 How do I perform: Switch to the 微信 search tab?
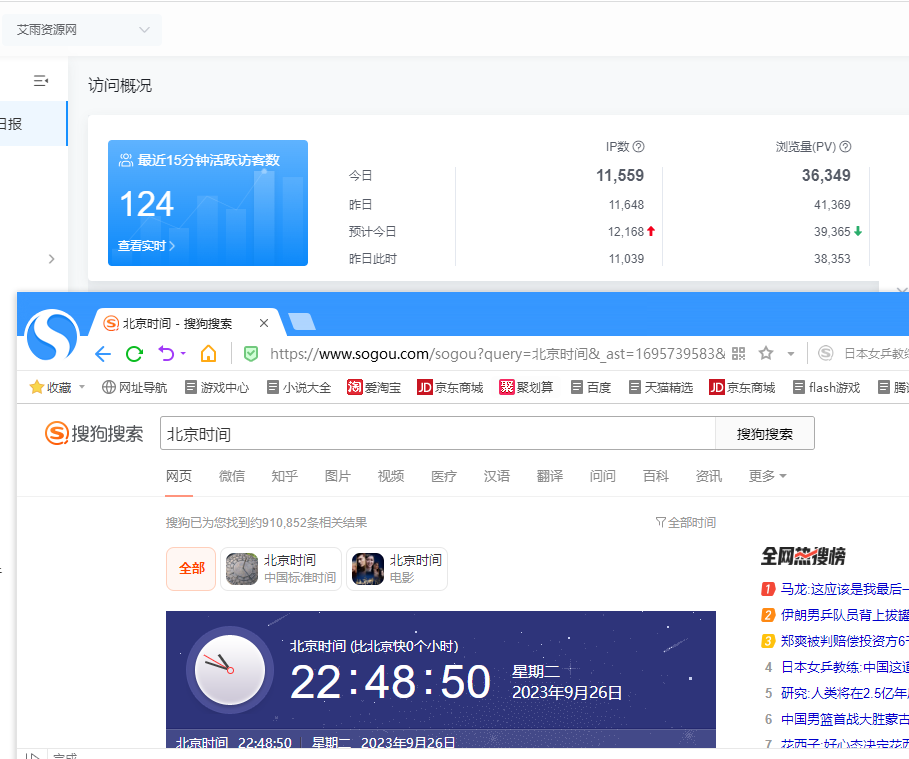[x=232, y=476]
